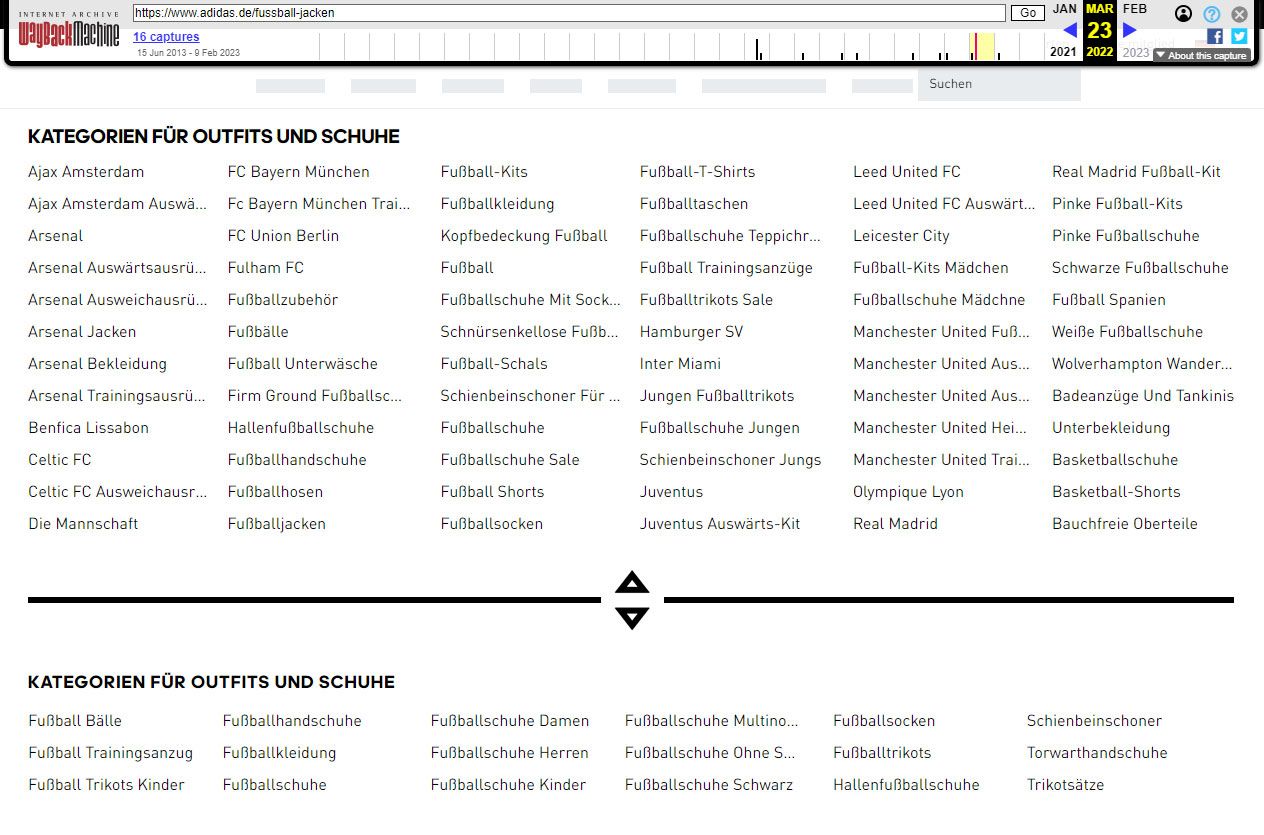Jump to the JAN capture month

[1065, 9]
